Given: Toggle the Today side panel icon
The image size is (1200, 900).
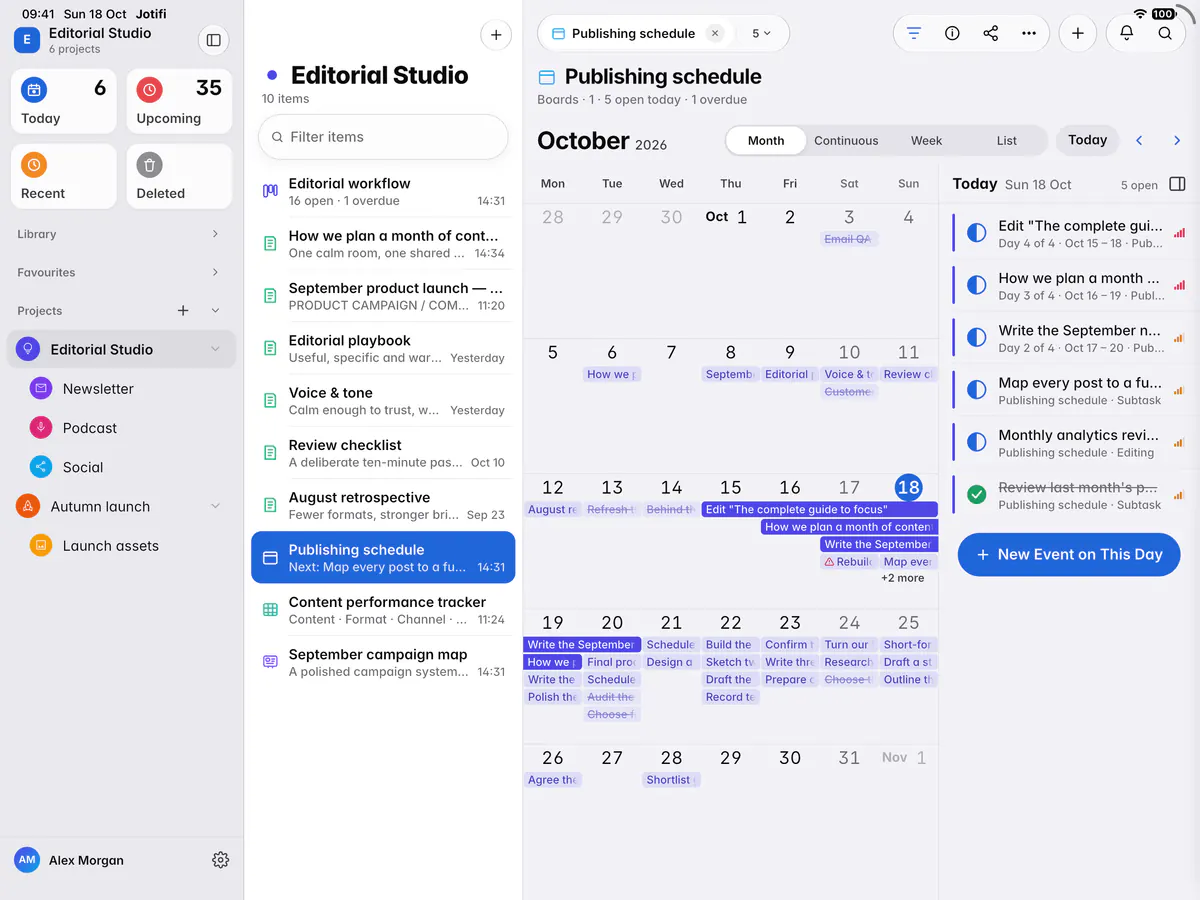Looking at the screenshot, I should tap(1177, 184).
